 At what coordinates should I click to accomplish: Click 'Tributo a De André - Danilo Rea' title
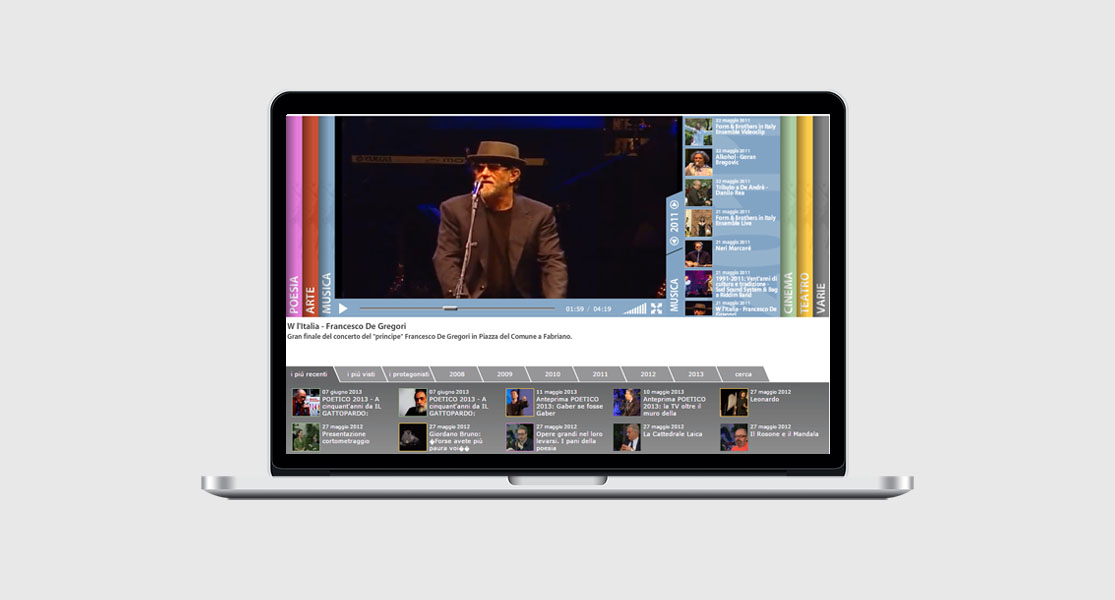tap(742, 190)
